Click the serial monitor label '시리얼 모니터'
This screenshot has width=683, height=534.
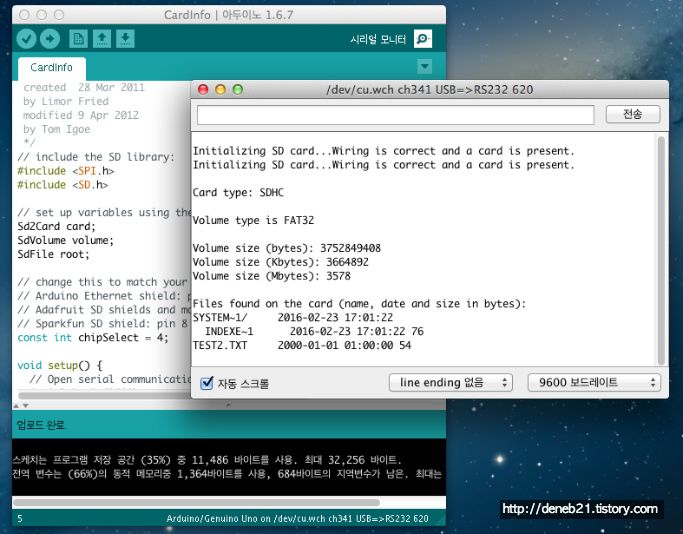coord(378,39)
